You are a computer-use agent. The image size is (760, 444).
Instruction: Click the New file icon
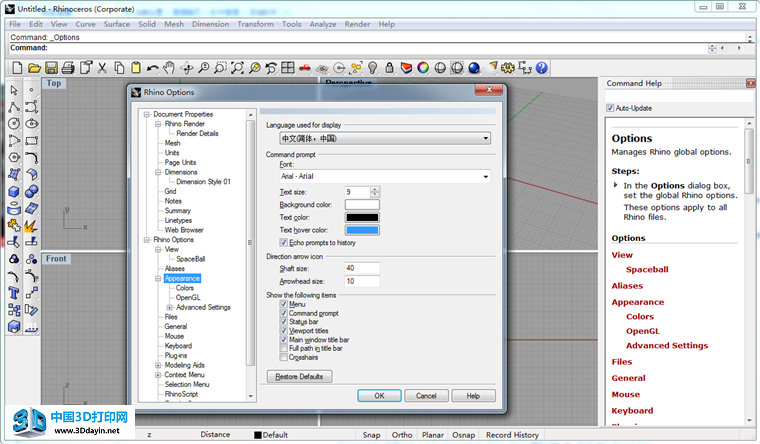(17, 68)
